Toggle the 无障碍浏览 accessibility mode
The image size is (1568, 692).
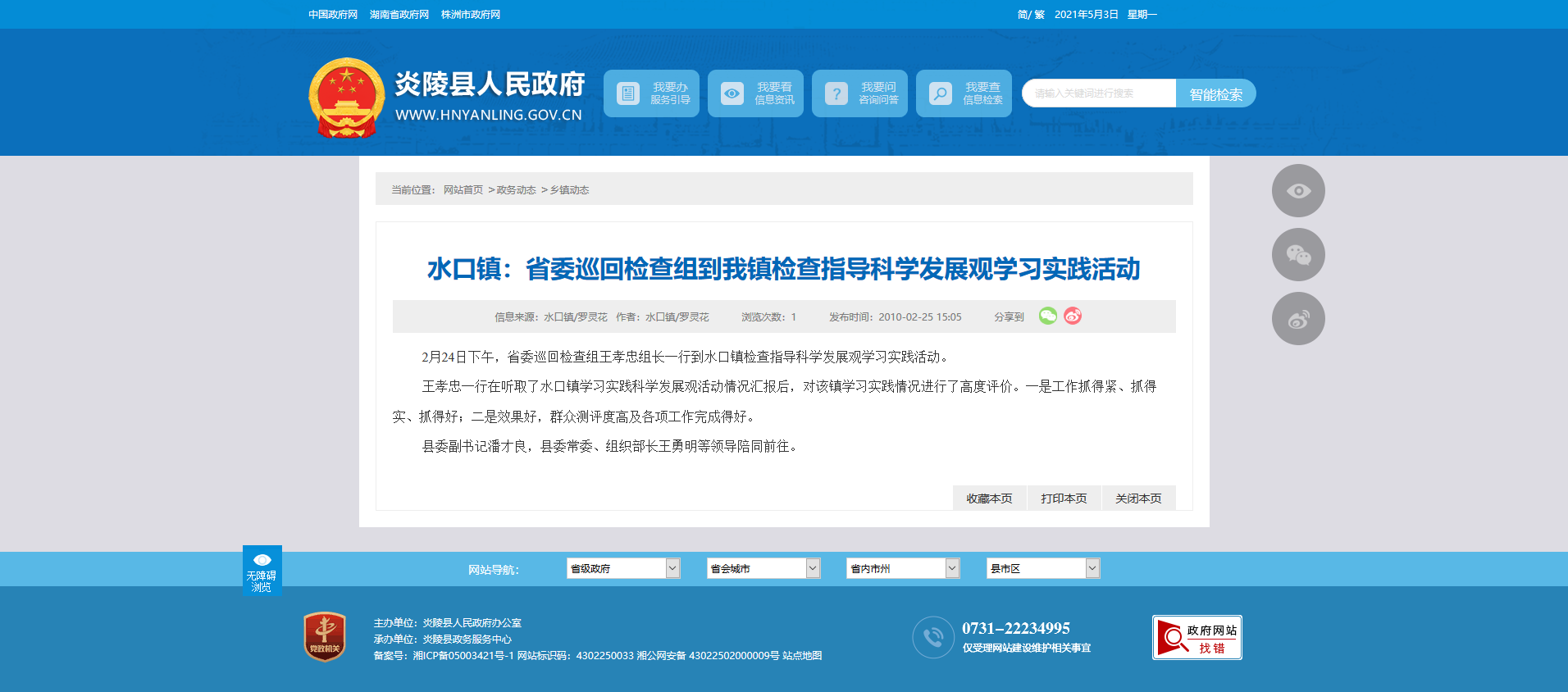(x=262, y=571)
